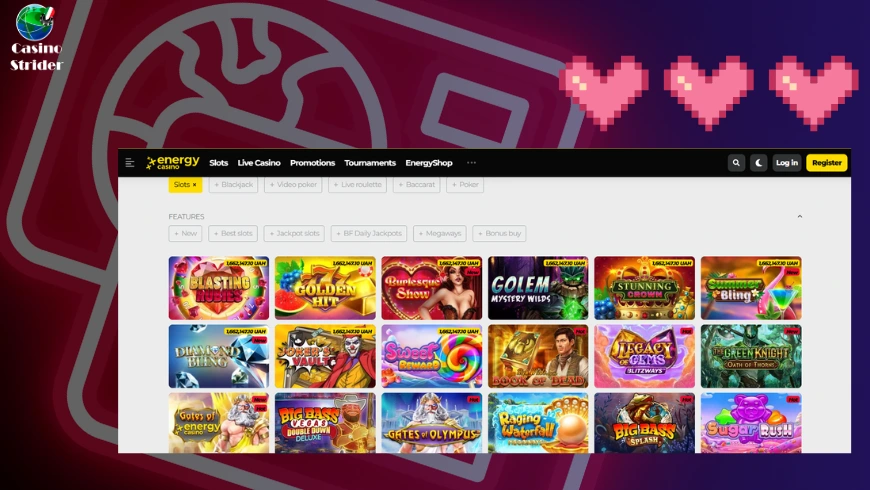Open the Big Bass Splash game
Screen dimensions: 870x490
coord(645,423)
